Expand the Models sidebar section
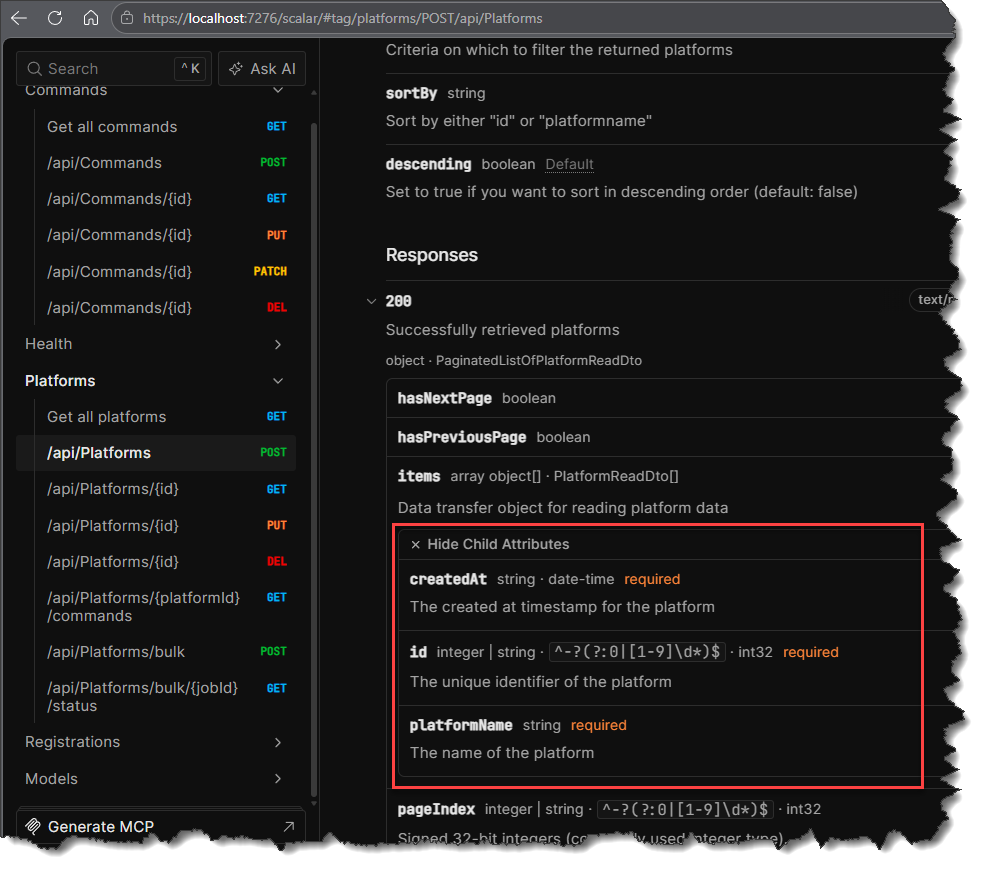Image resolution: width=985 pixels, height=875 pixels. [278, 778]
